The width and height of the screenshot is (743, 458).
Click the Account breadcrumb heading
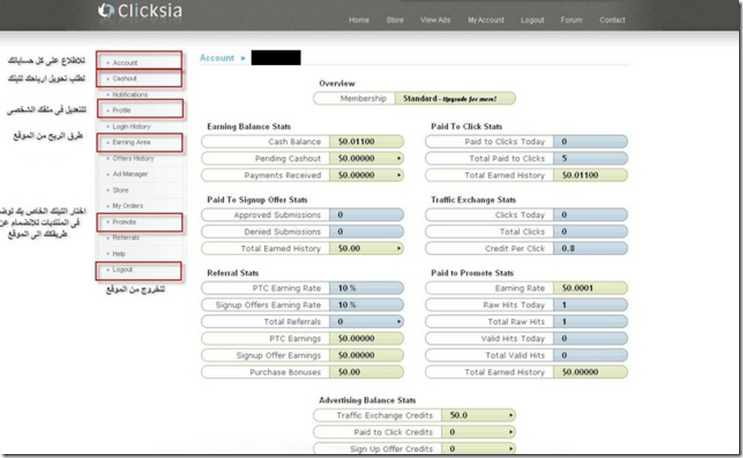click(x=217, y=58)
